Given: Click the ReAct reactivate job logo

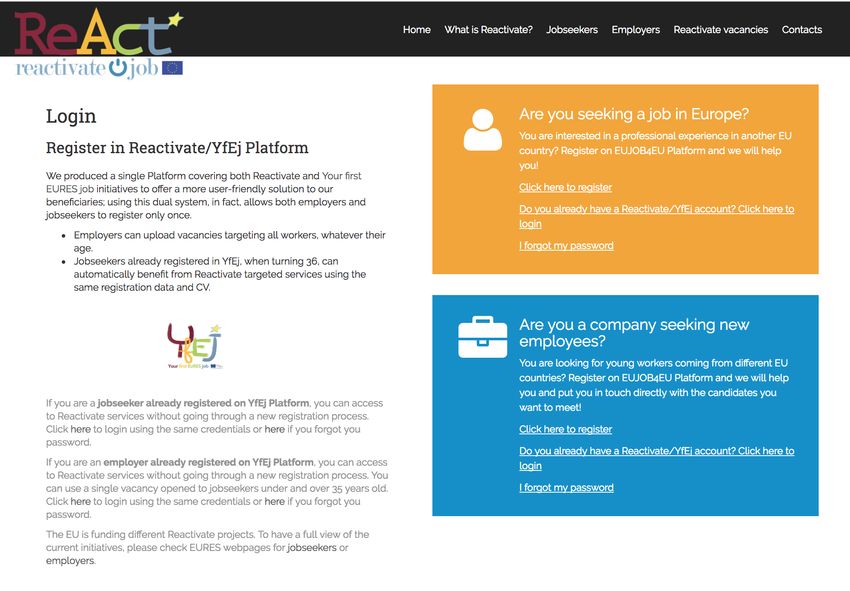Looking at the screenshot, I should 99,44.
